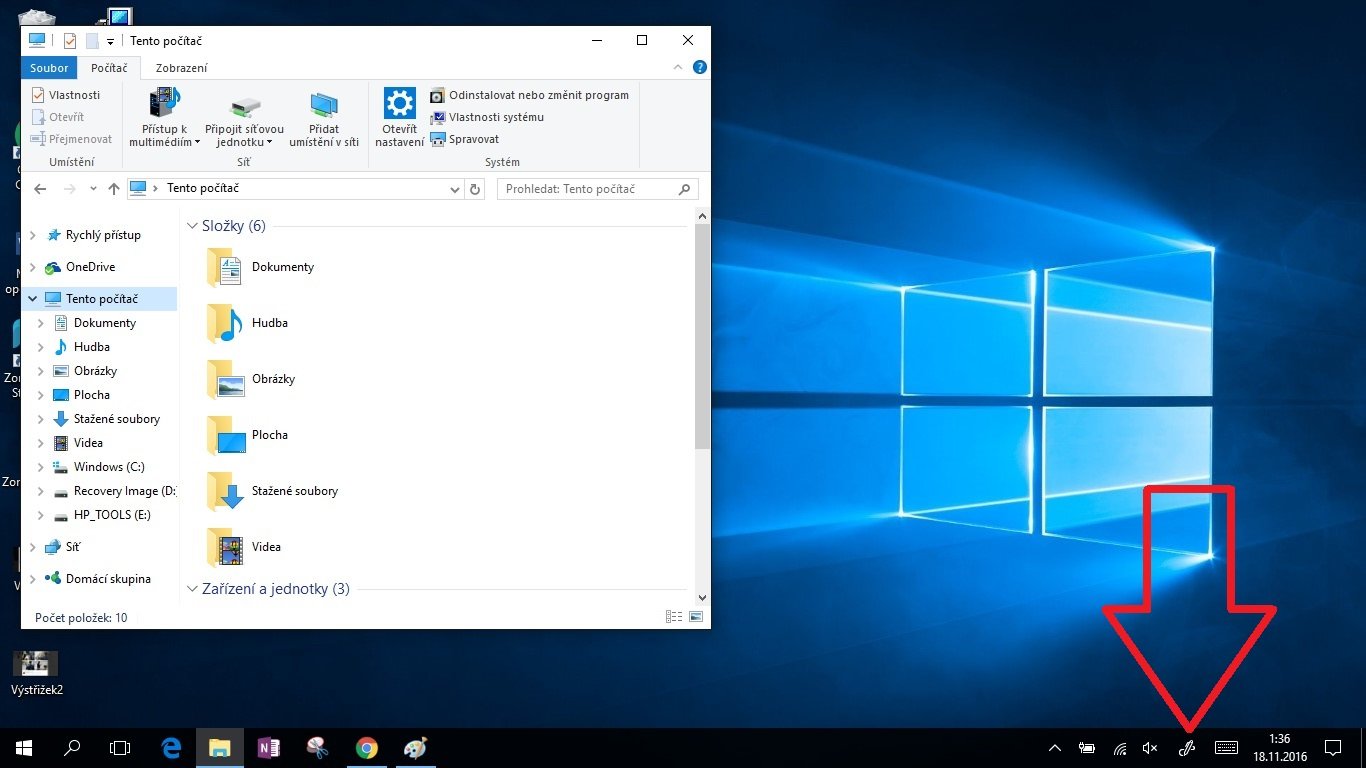Image resolution: width=1366 pixels, height=768 pixels.
Task: Click the Tento počítač address bar path
Action: point(203,188)
